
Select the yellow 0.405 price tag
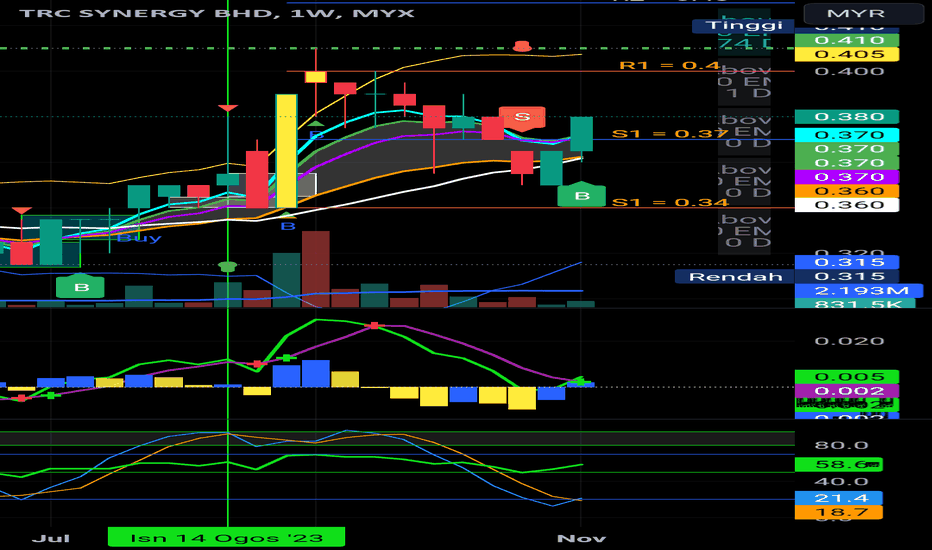[847, 54]
